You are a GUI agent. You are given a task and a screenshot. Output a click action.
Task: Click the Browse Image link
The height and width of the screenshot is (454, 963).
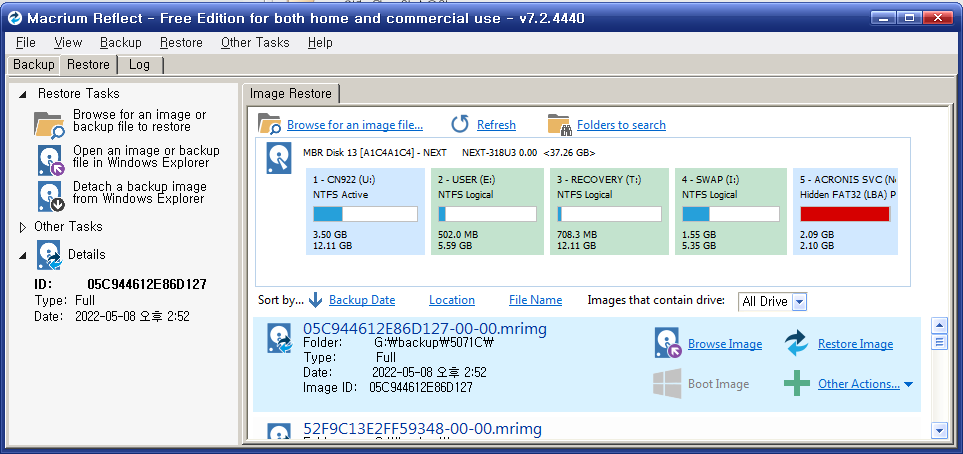(724, 344)
